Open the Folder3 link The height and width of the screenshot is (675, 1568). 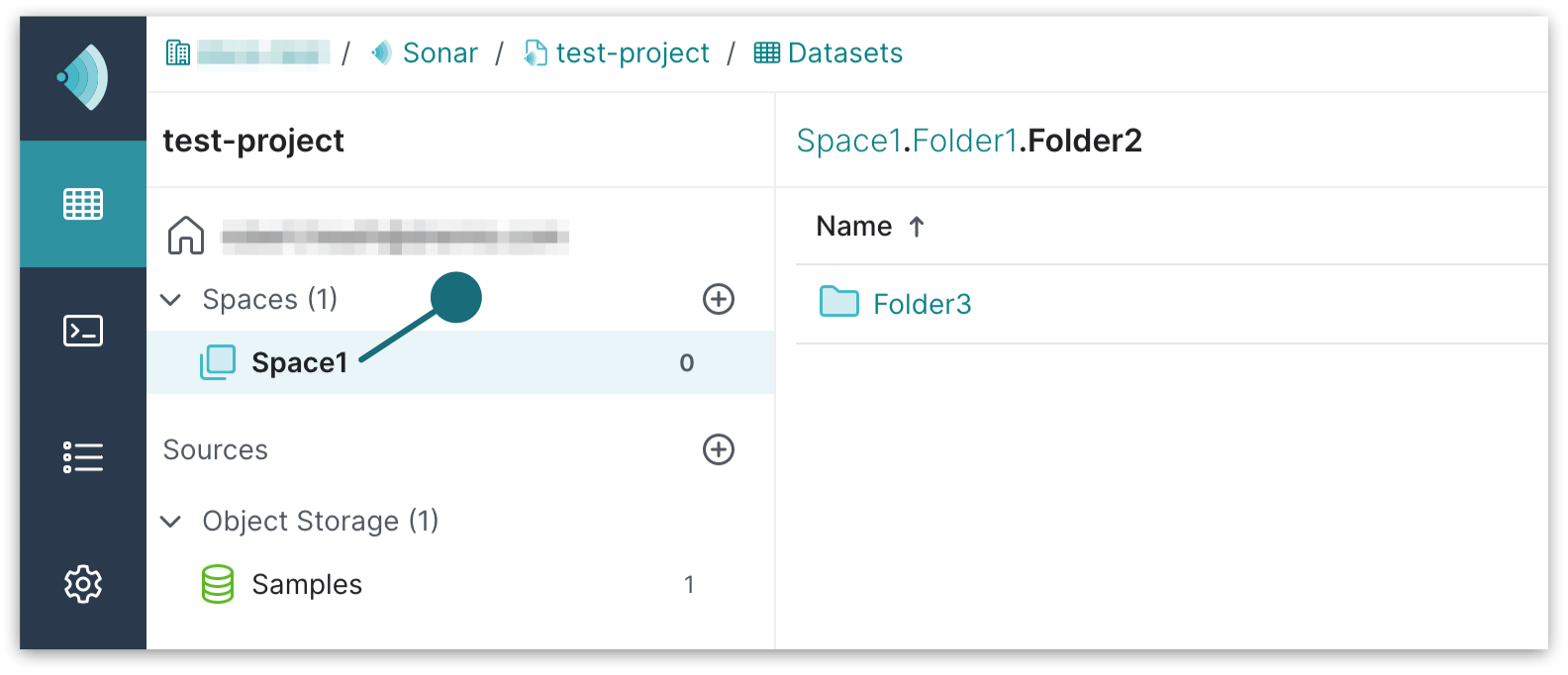tap(922, 304)
